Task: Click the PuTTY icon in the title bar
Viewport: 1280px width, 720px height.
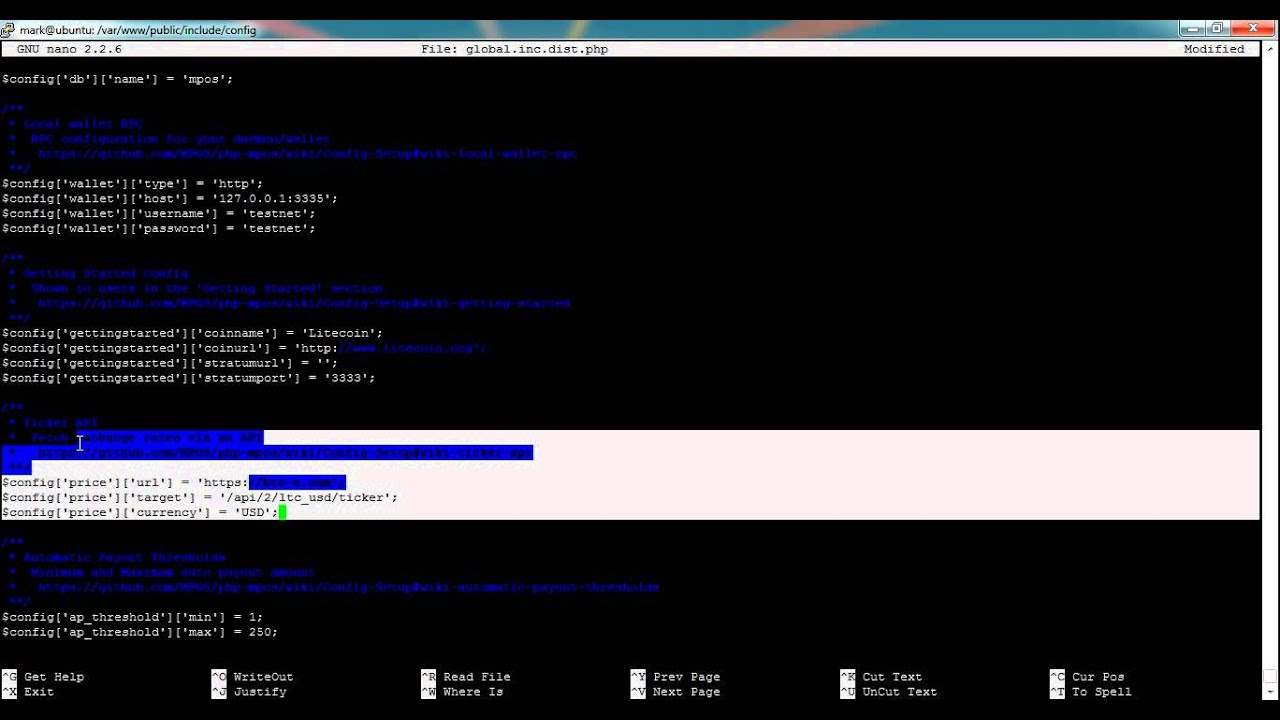Action: coord(8,30)
